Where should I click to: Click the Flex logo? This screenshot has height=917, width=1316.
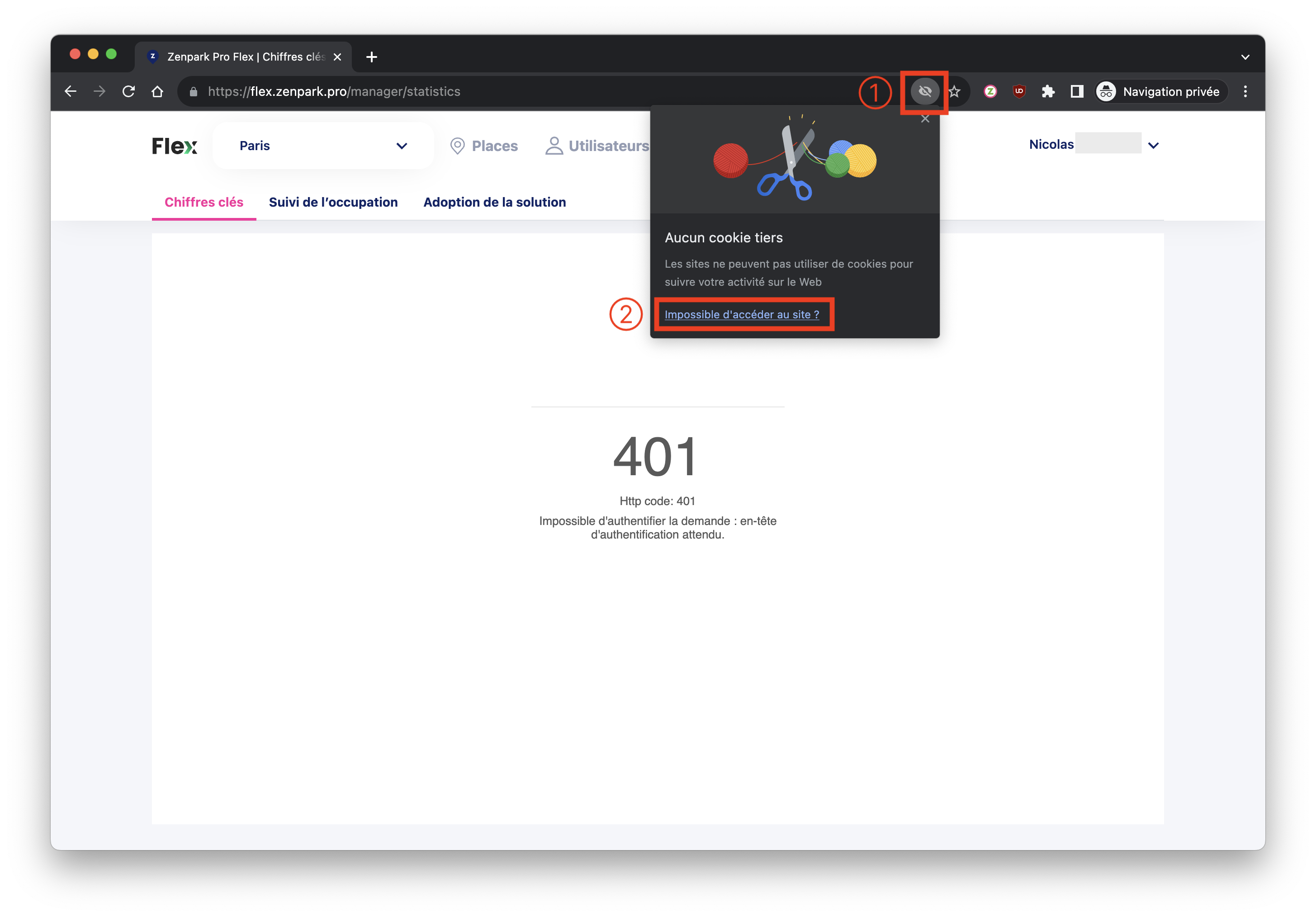(x=174, y=146)
